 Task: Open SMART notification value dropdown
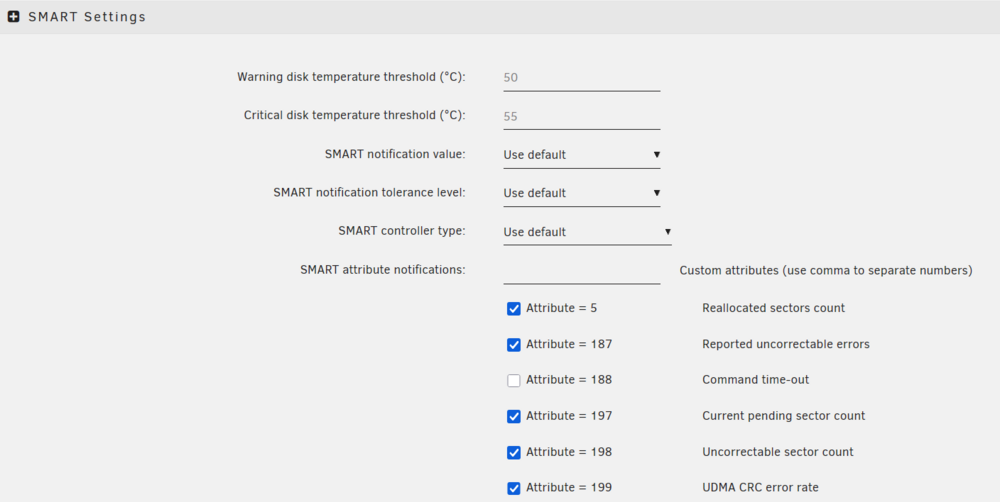click(582, 155)
